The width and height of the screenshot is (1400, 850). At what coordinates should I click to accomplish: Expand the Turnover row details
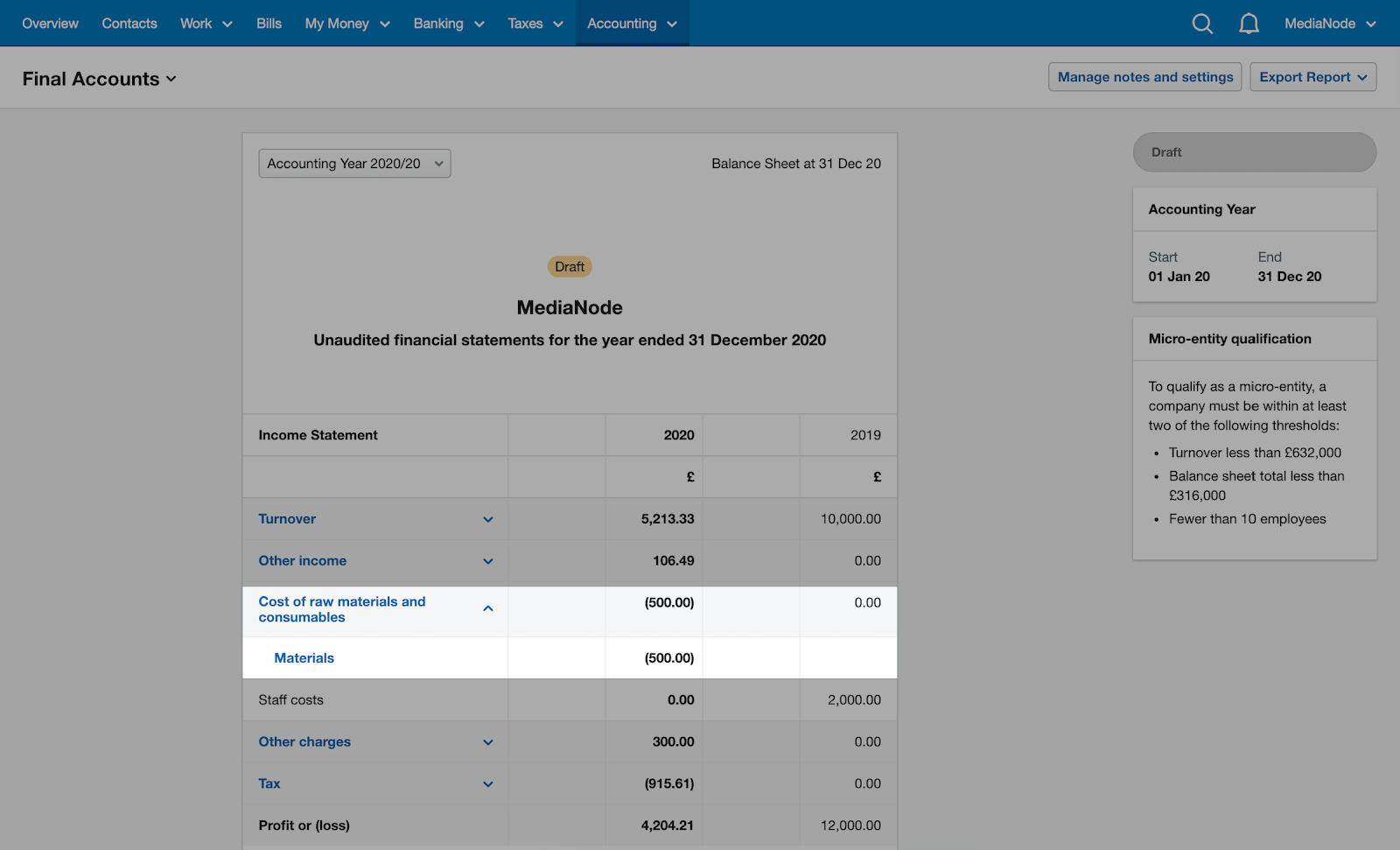(x=488, y=519)
